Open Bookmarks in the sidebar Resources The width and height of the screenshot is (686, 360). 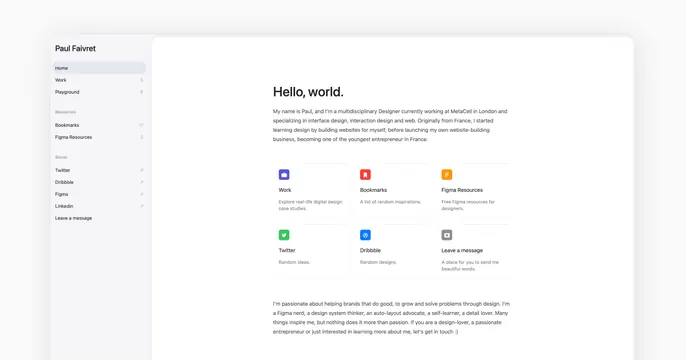(99, 125)
